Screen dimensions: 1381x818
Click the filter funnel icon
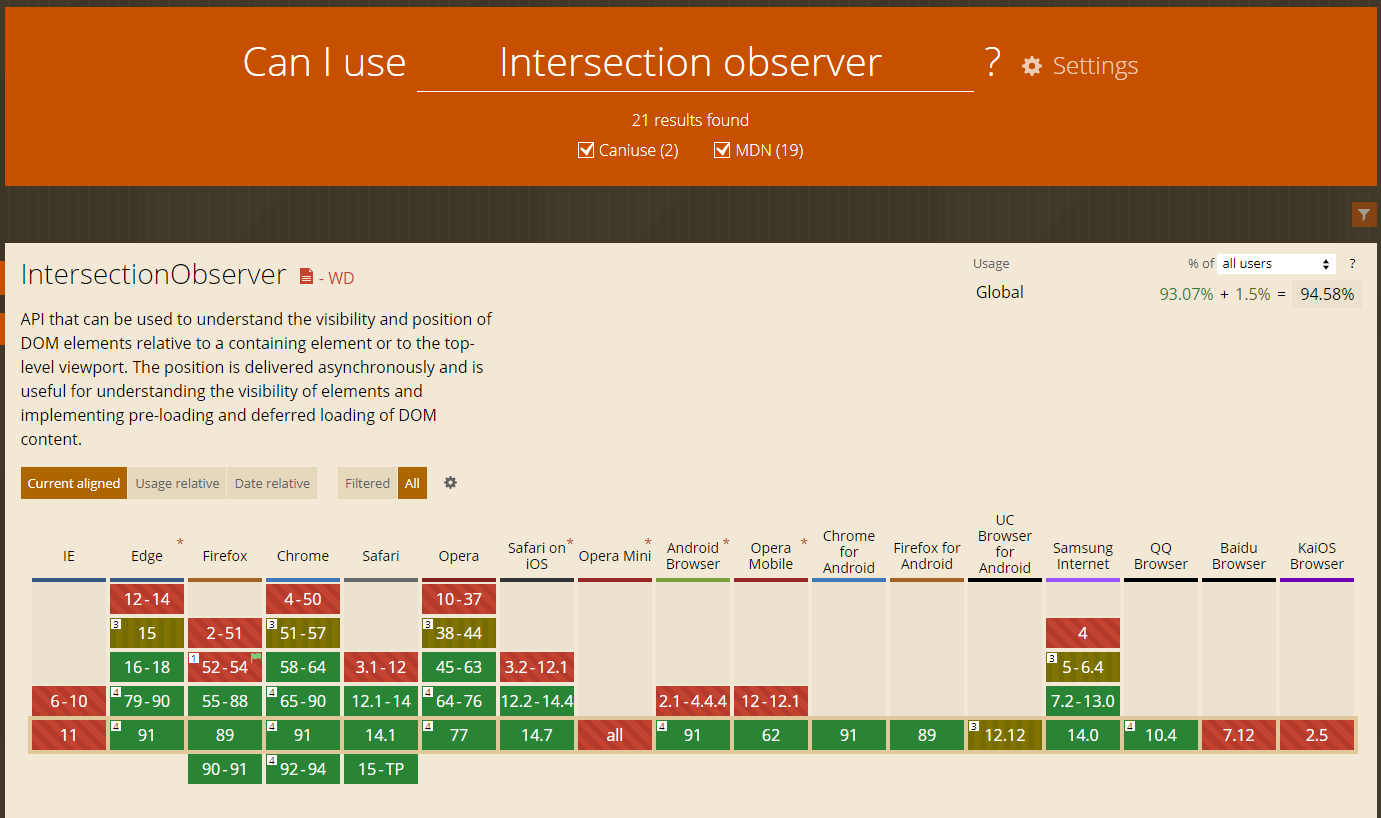coord(1364,214)
